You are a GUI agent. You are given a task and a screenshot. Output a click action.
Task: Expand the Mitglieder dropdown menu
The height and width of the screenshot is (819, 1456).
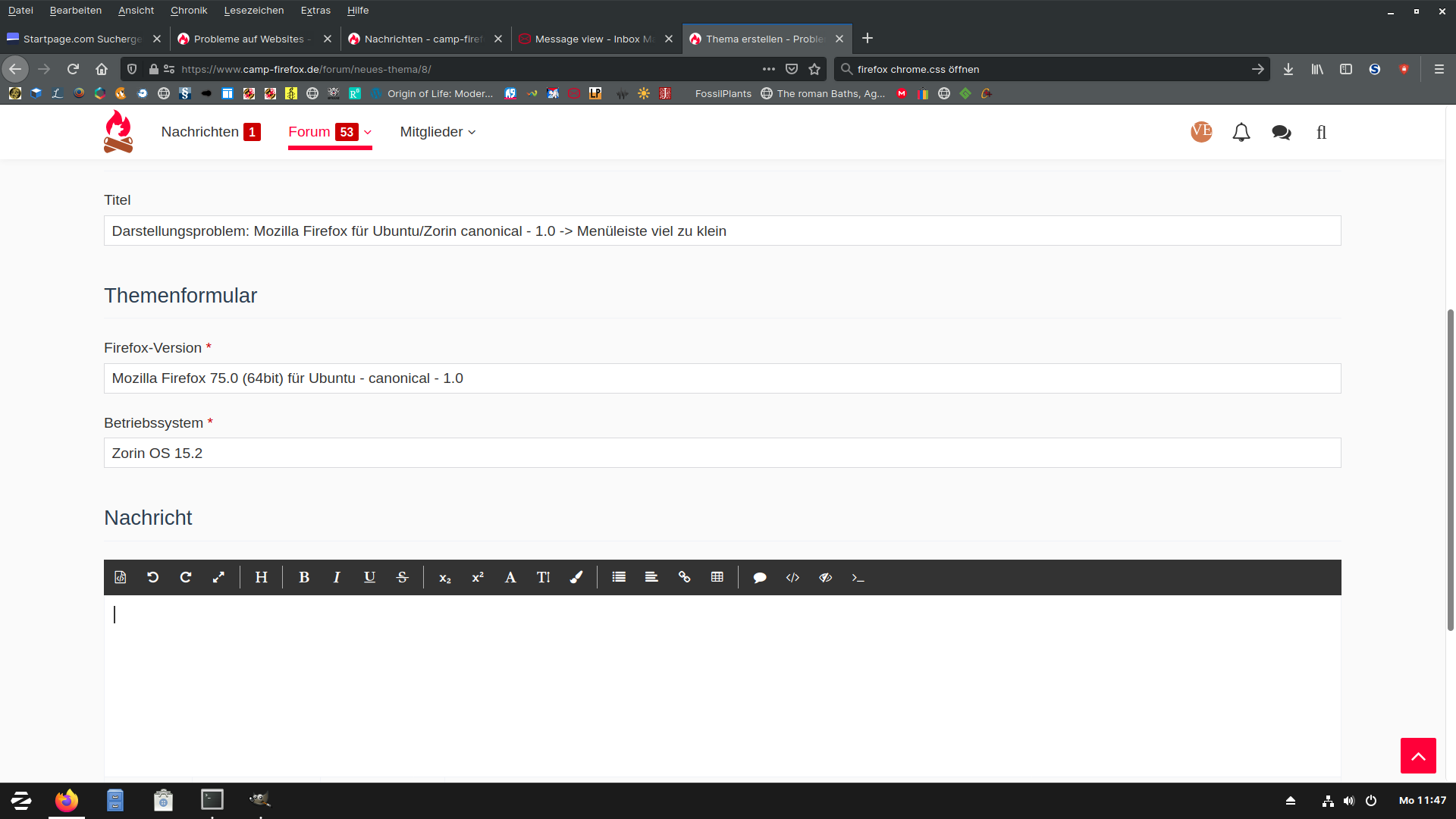coord(438,132)
